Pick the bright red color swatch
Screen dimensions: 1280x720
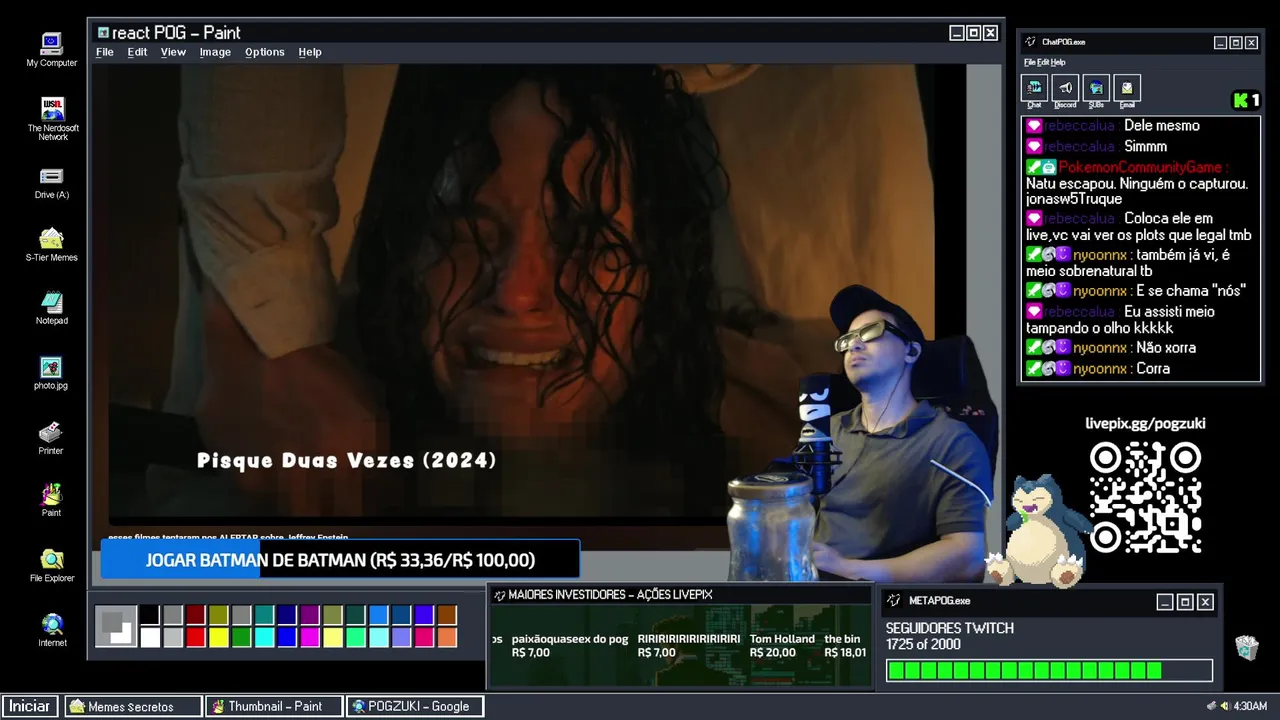(195, 637)
